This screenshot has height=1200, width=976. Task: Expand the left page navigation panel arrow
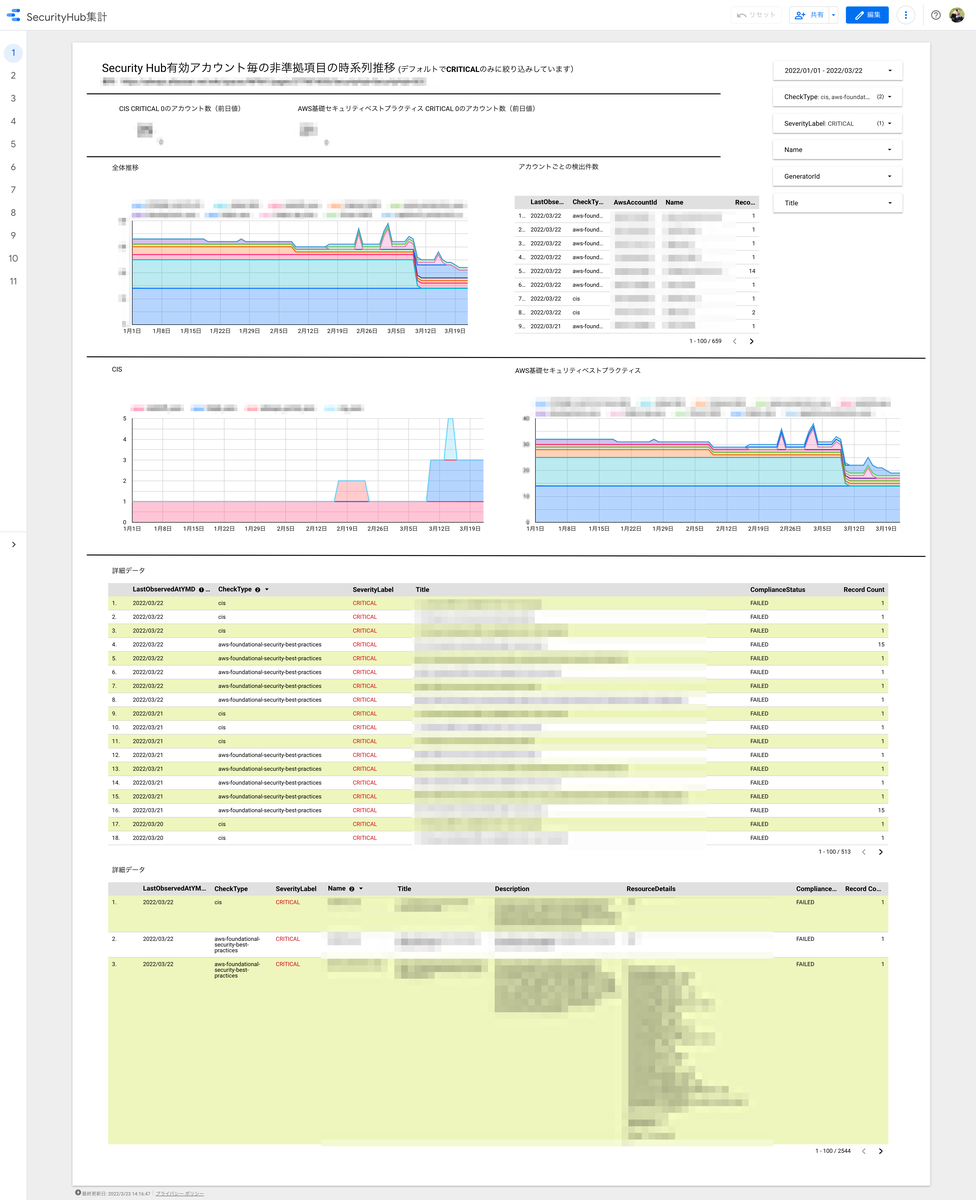click(x=13, y=544)
